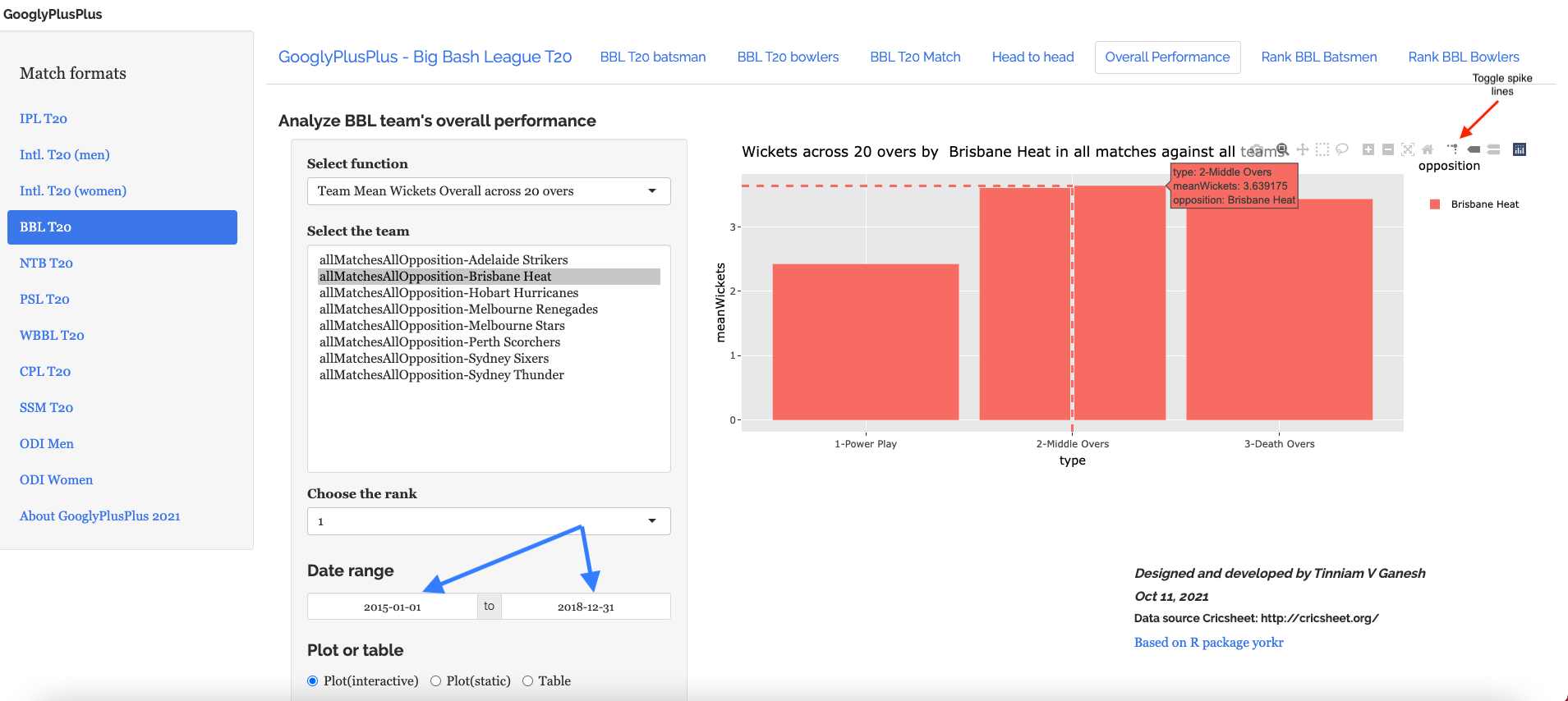Toggle spike lines on the chart

[x=1452, y=149]
